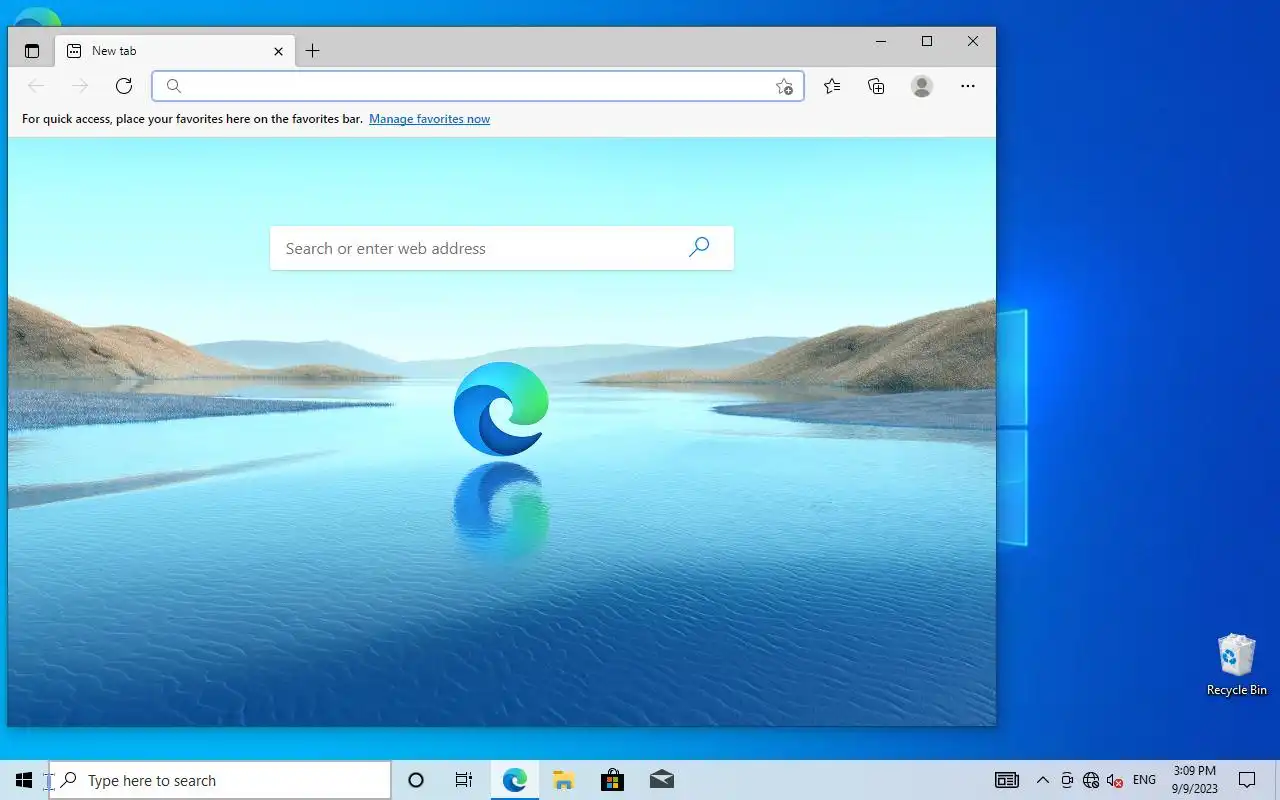Click the Edge logo on the page
The image size is (1280, 800).
point(501,408)
